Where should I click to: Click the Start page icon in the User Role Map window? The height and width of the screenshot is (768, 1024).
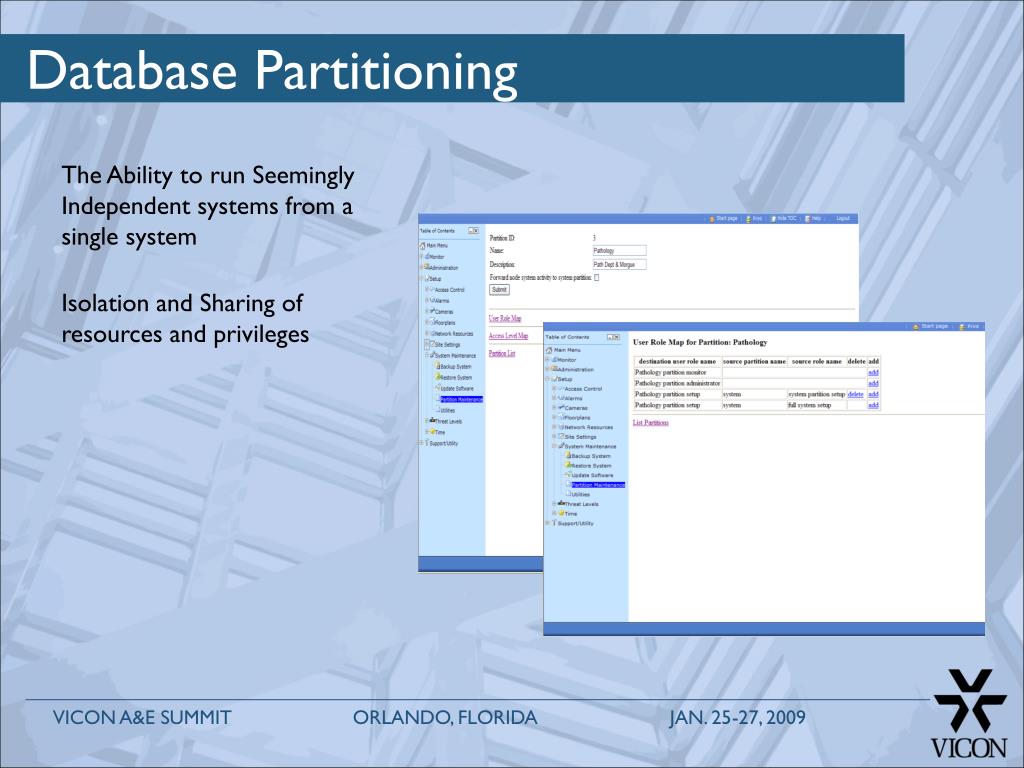coord(916,327)
